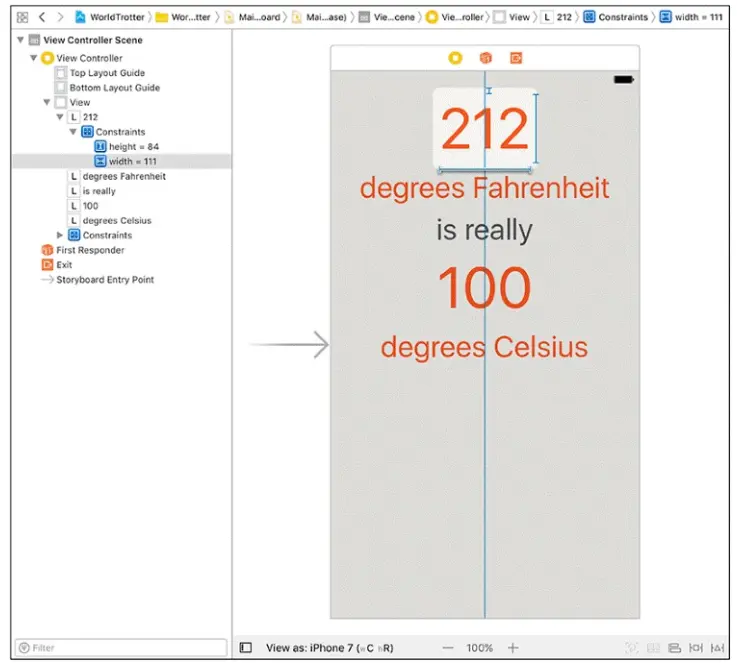Select the 100 label on canvas
This screenshot has width=737, height=663.
485,287
